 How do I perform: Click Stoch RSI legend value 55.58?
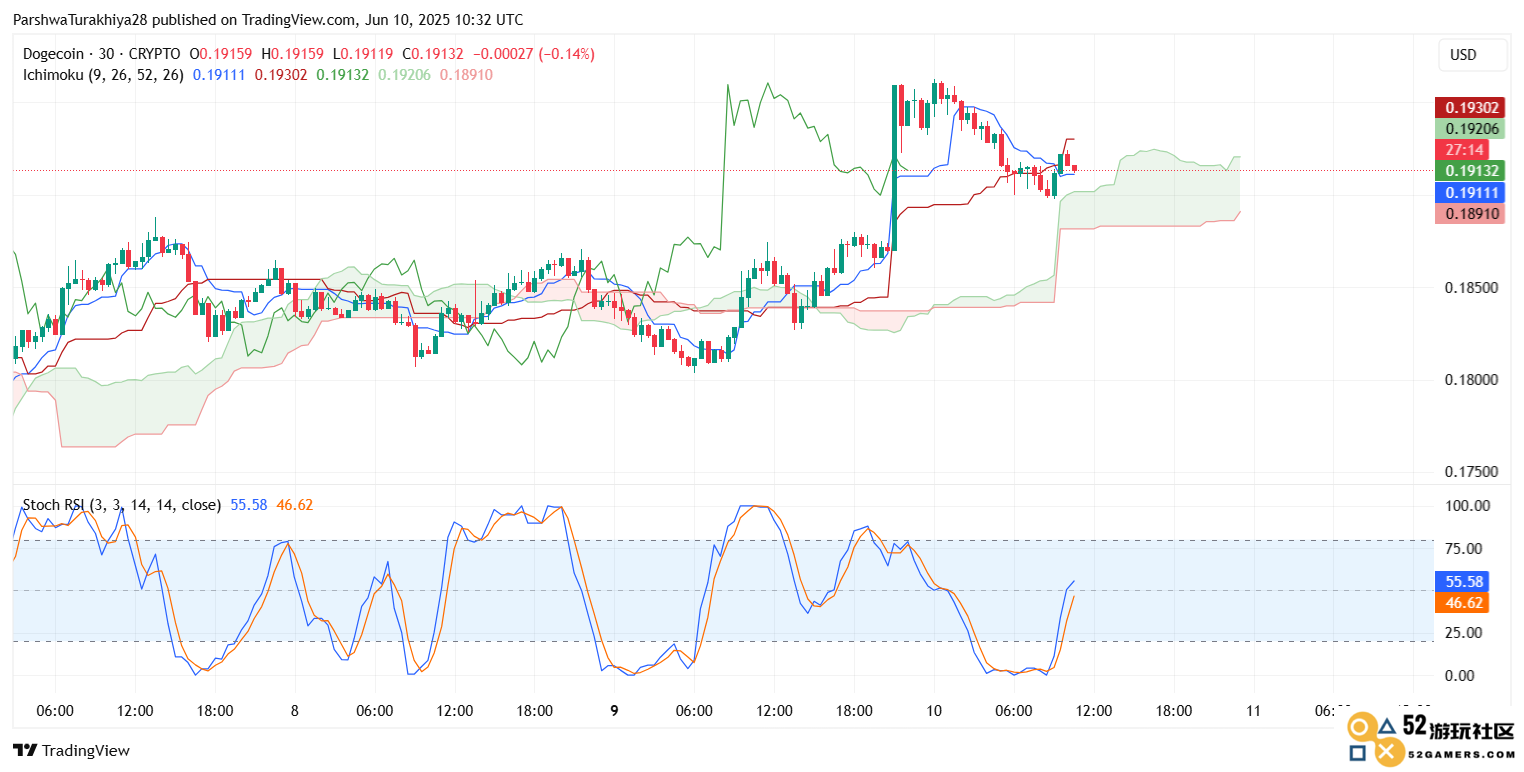click(249, 505)
